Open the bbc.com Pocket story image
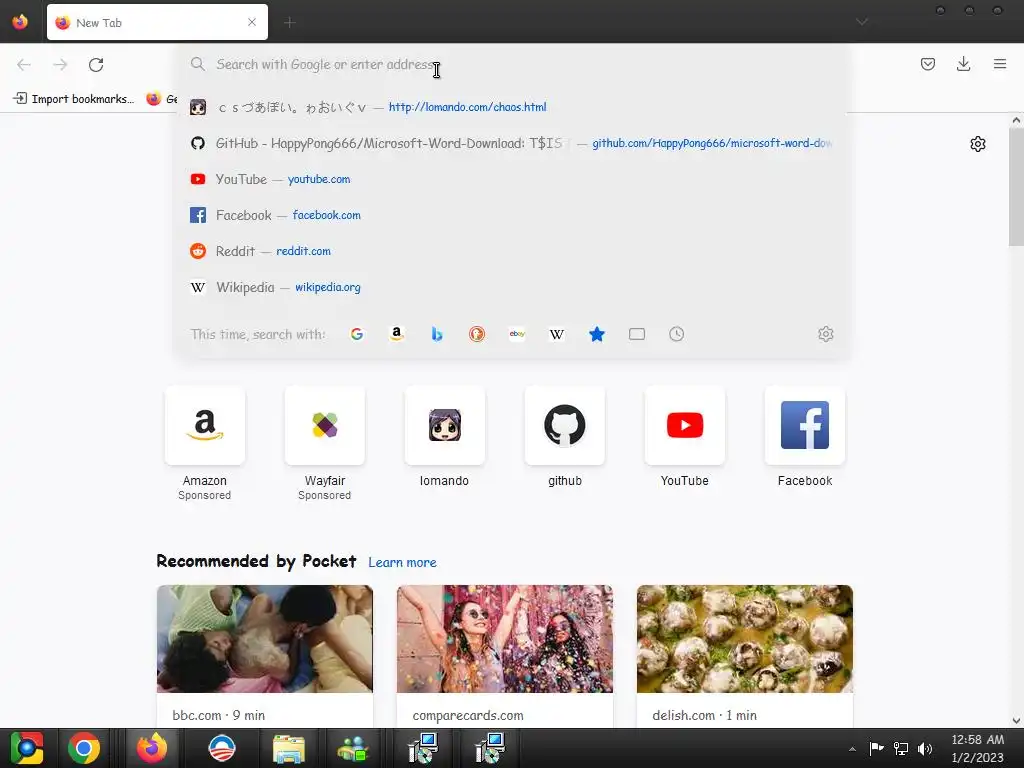Image resolution: width=1024 pixels, height=768 pixels. [264, 639]
